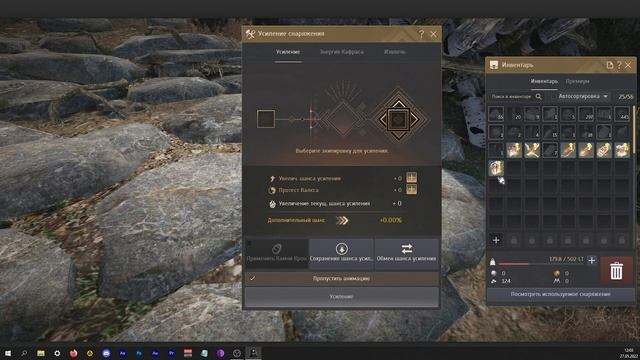Click the double-arrow icon by Дополнительный шанс

[342, 220]
